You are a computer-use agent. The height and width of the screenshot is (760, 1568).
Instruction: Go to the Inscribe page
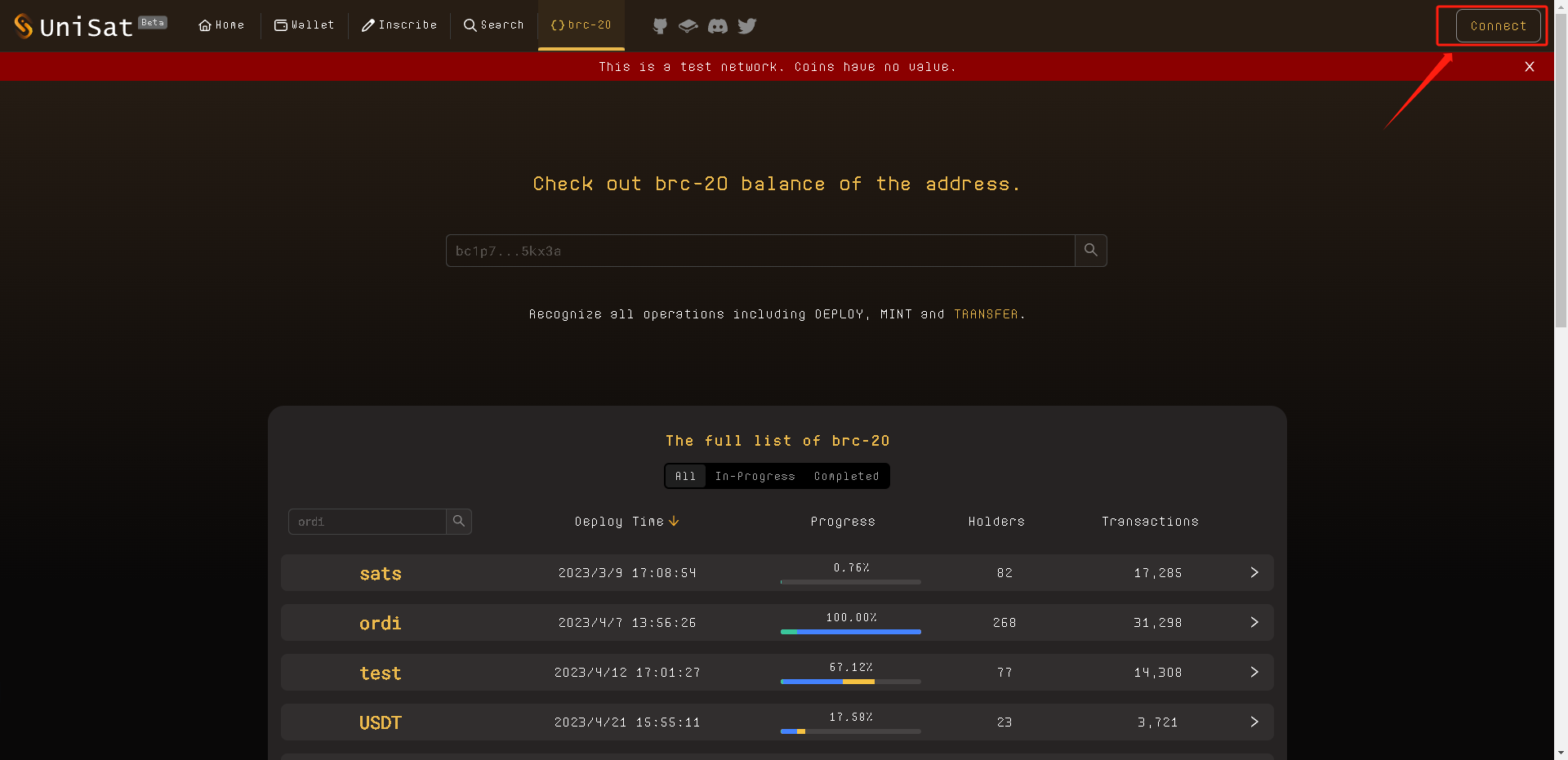[399, 25]
